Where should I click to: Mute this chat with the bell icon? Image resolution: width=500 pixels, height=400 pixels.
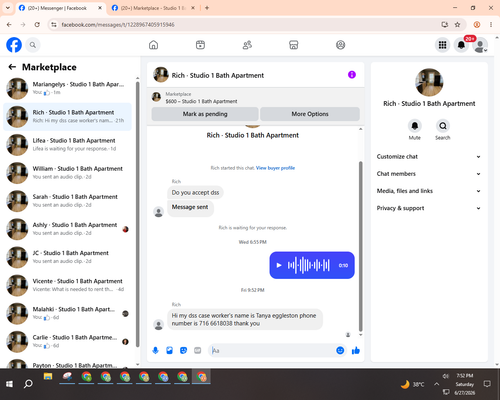point(415,126)
